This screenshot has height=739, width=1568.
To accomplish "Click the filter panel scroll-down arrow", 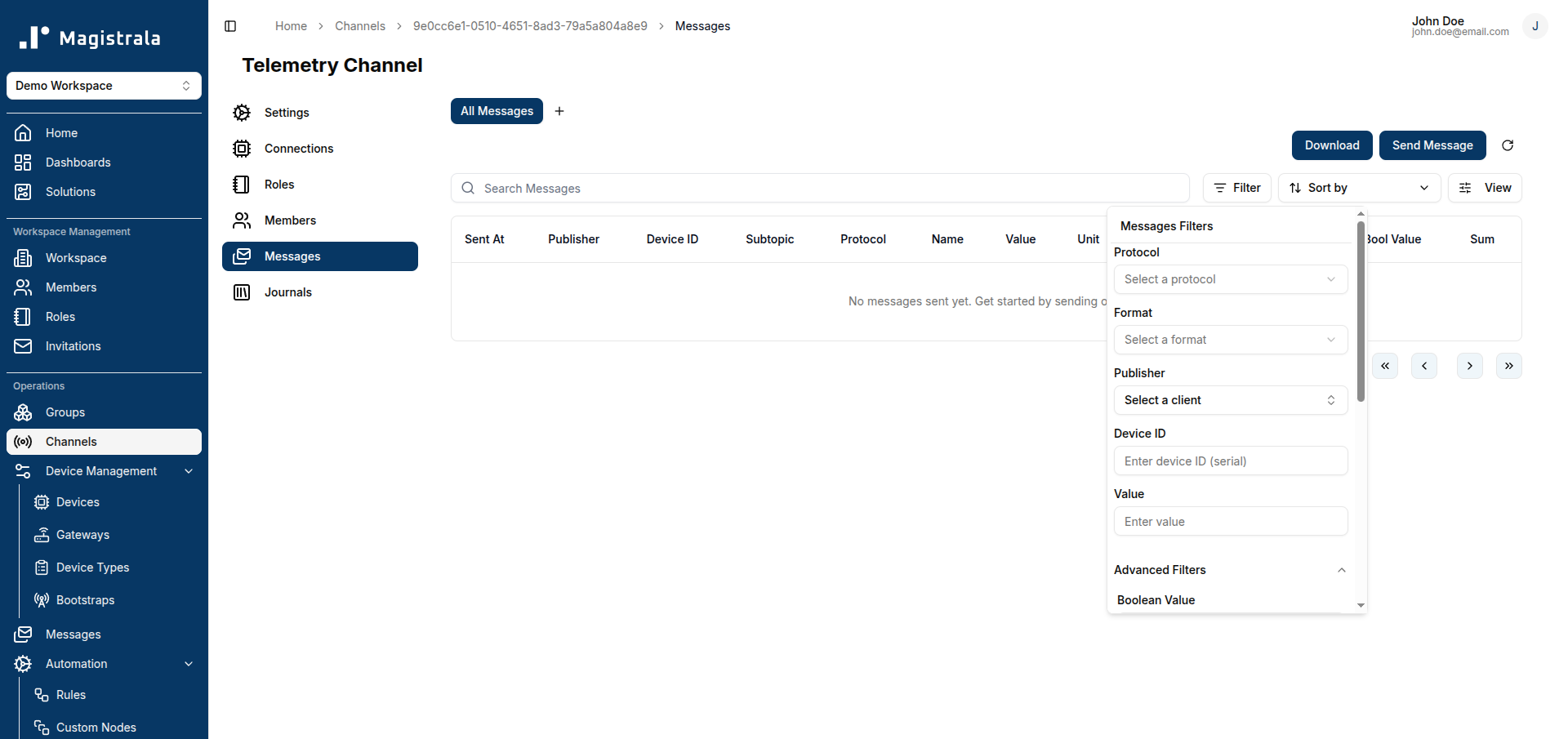I will 1361,605.
